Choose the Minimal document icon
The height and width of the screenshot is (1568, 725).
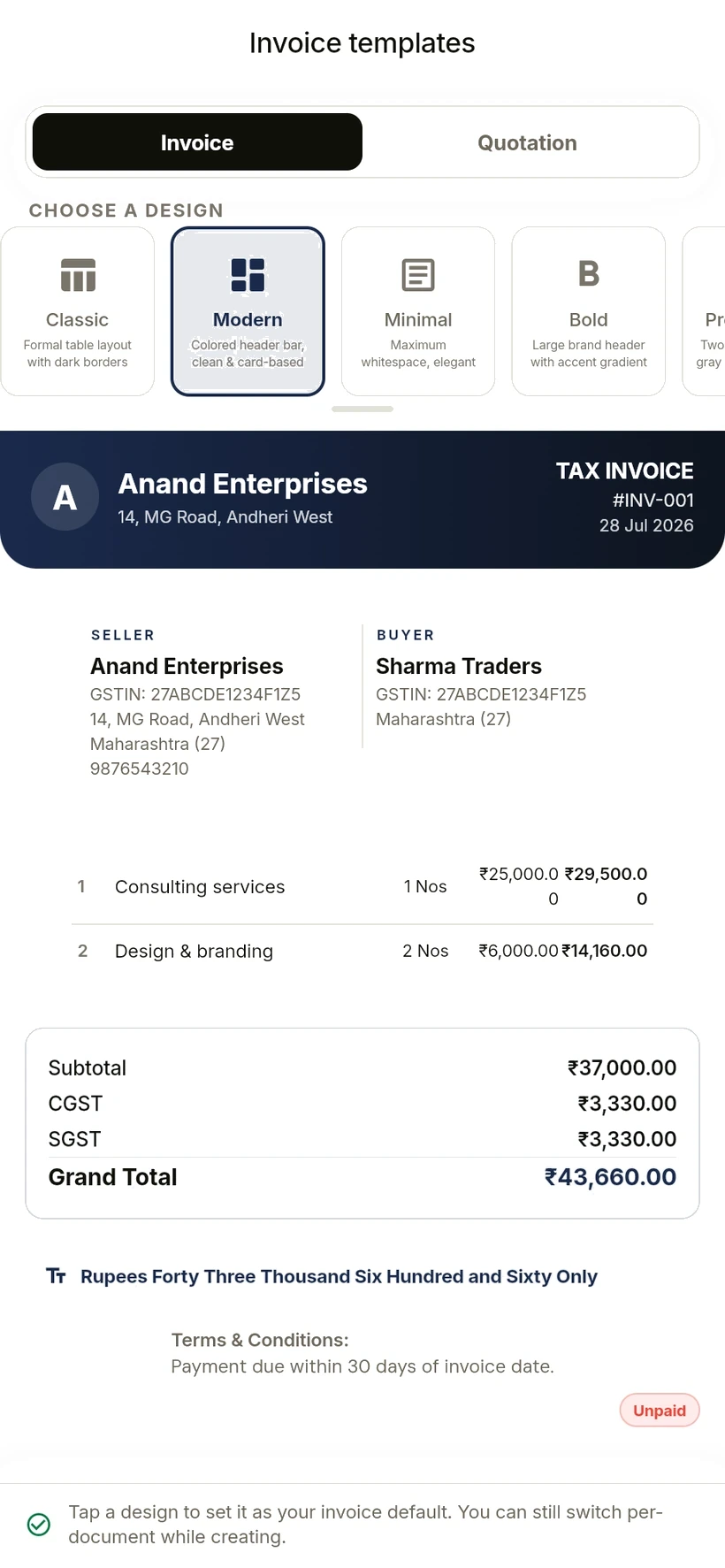[x=418, y=274]
